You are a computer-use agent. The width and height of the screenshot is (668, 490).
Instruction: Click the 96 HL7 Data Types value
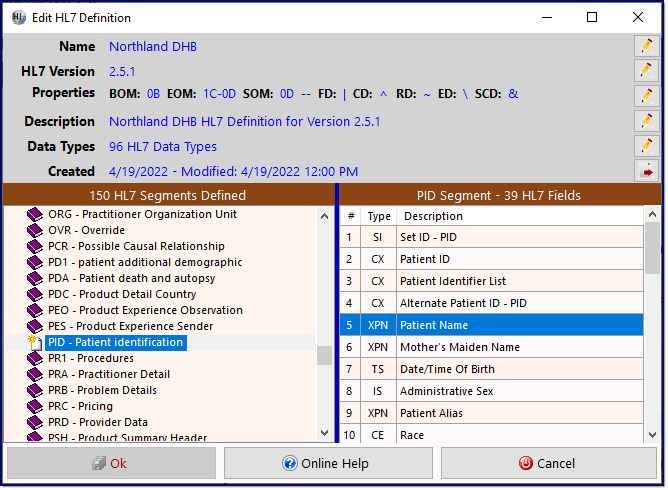click(x=163, y=147)
